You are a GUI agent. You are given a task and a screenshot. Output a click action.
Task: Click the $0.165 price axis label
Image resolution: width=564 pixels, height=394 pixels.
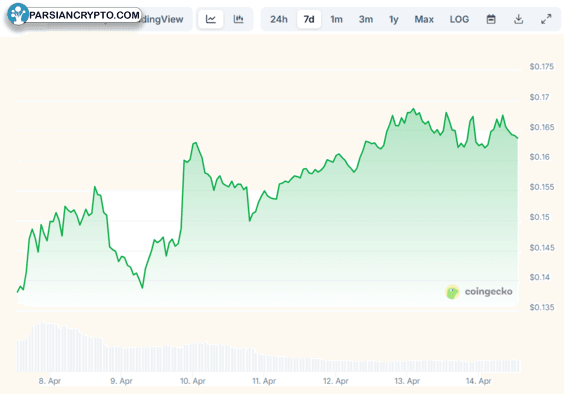click(542, 127)
